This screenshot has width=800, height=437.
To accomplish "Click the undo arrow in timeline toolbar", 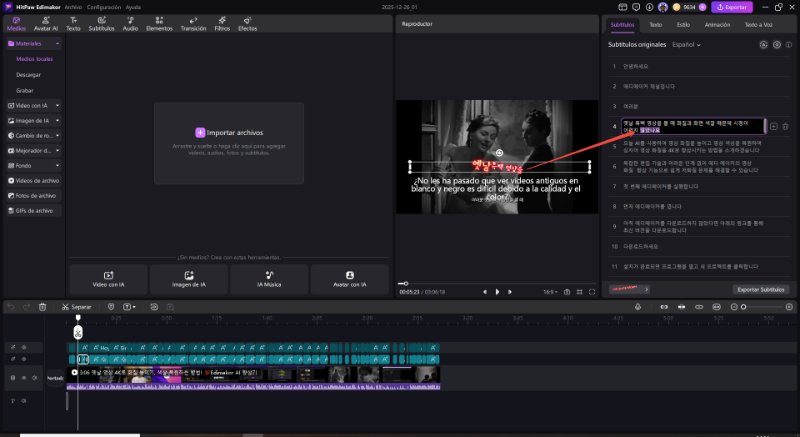I will (11, 307).
